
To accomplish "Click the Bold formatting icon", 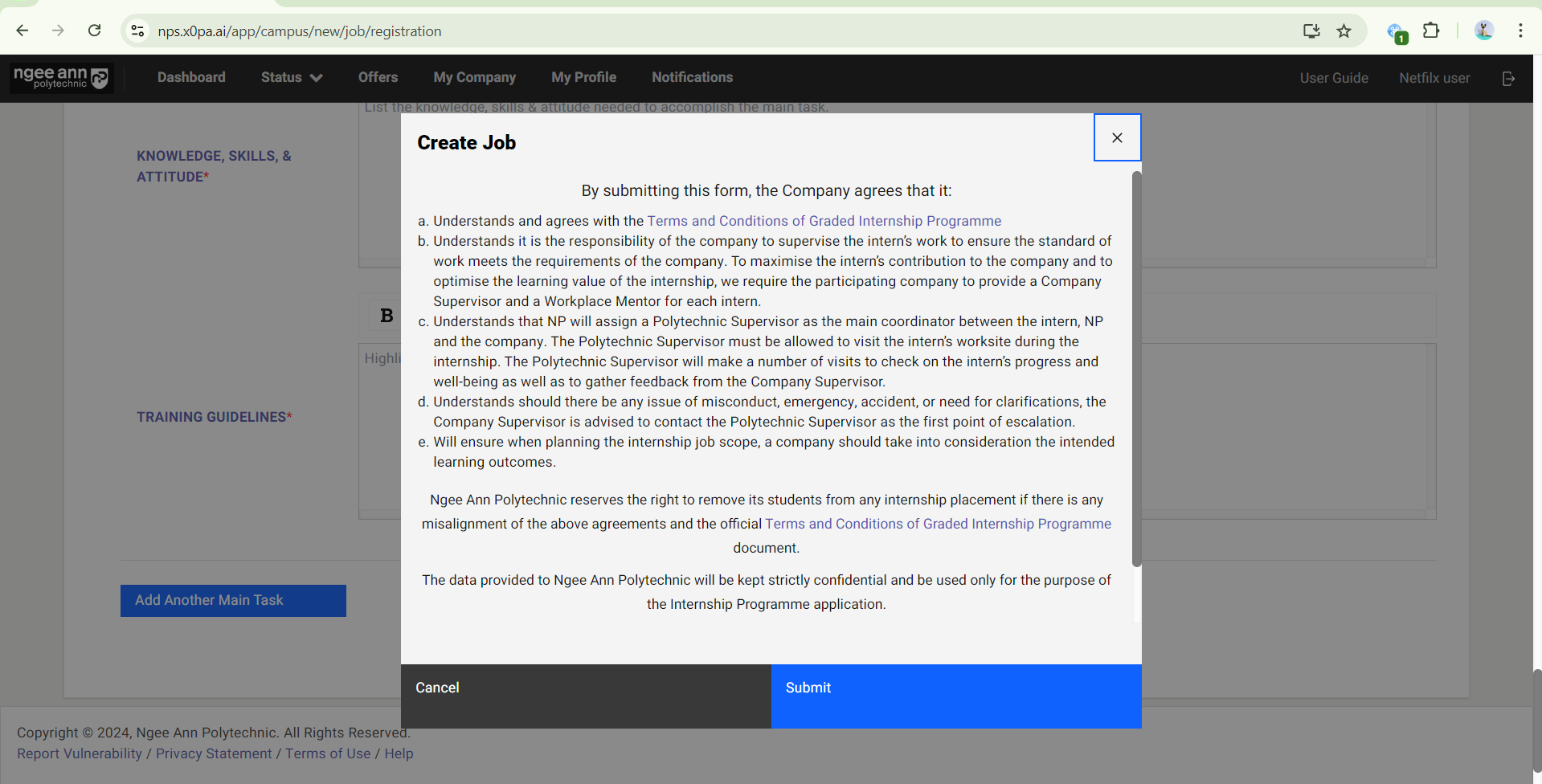I will [386, 315].
